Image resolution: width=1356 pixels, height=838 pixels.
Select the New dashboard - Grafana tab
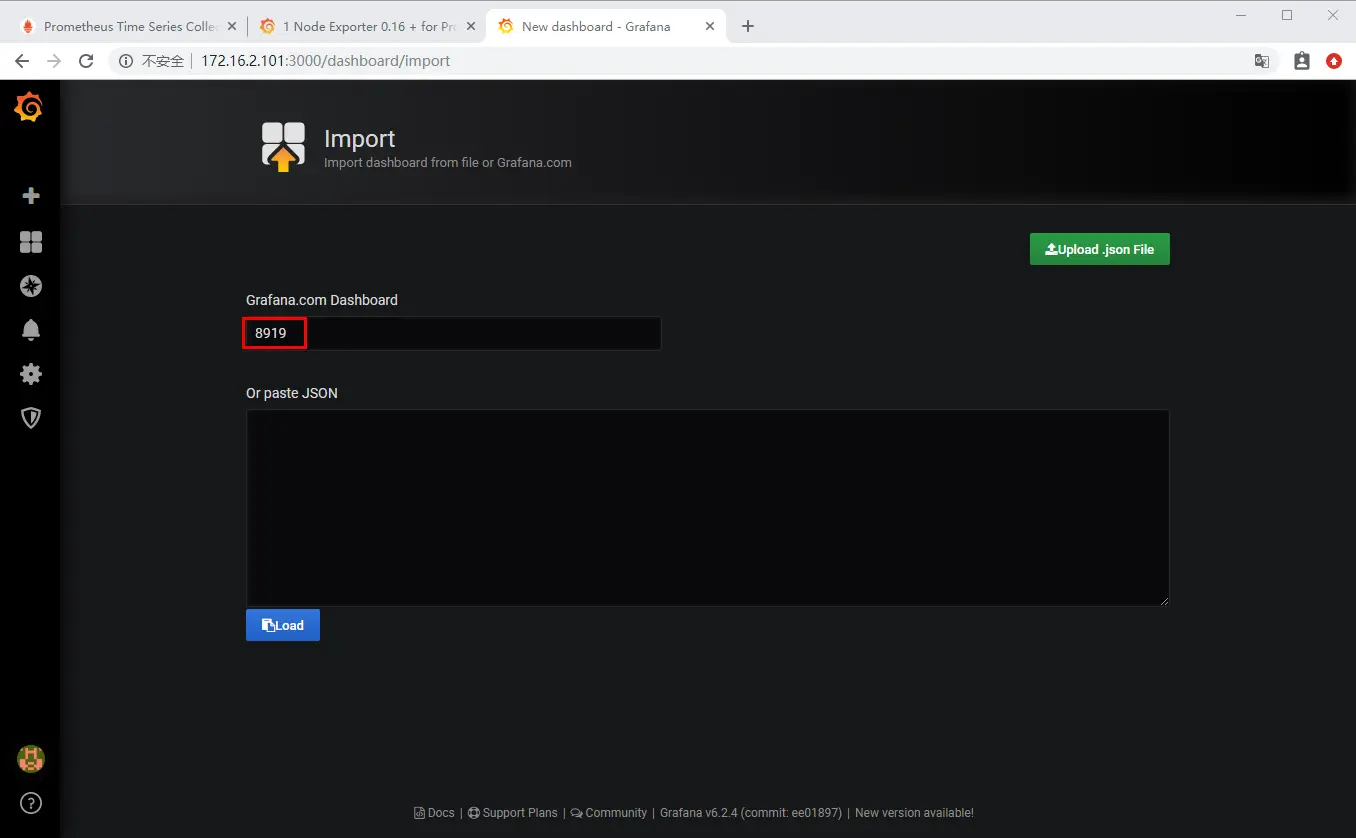coord(604,26)
